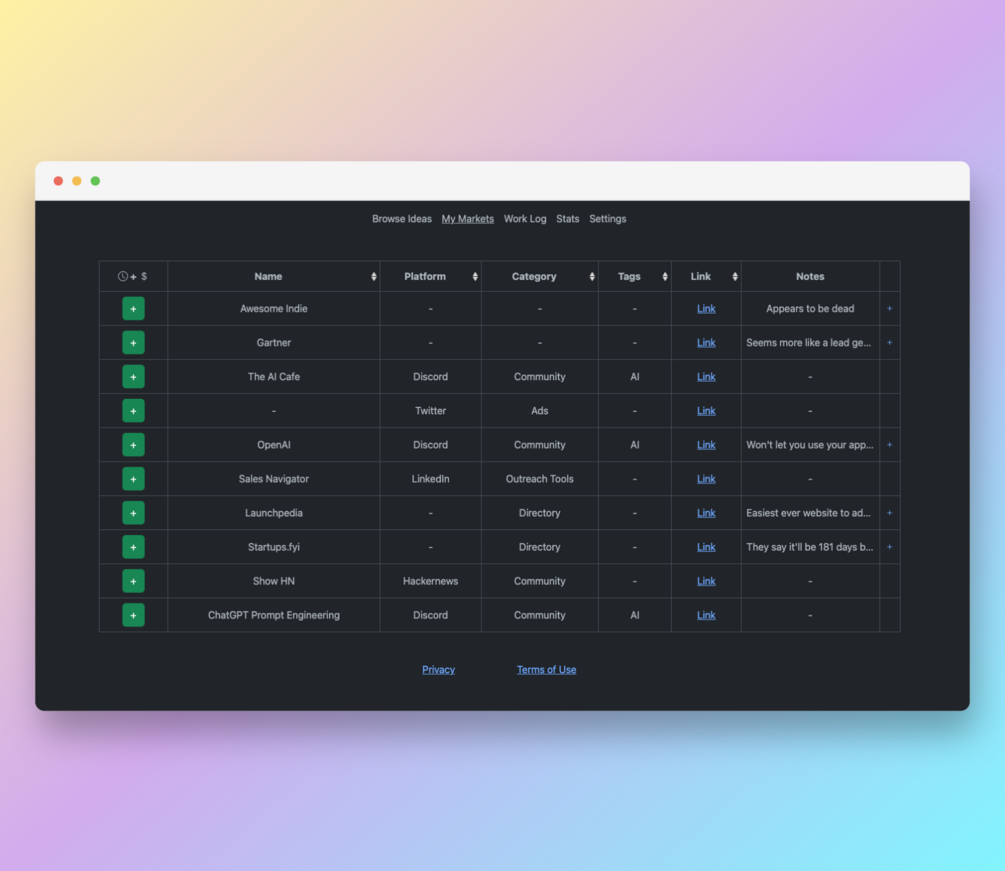Open the Link for ChatGPT Prompt Engineering
The height and width of the screenshot is (871, 1005).
pos(706,615)
